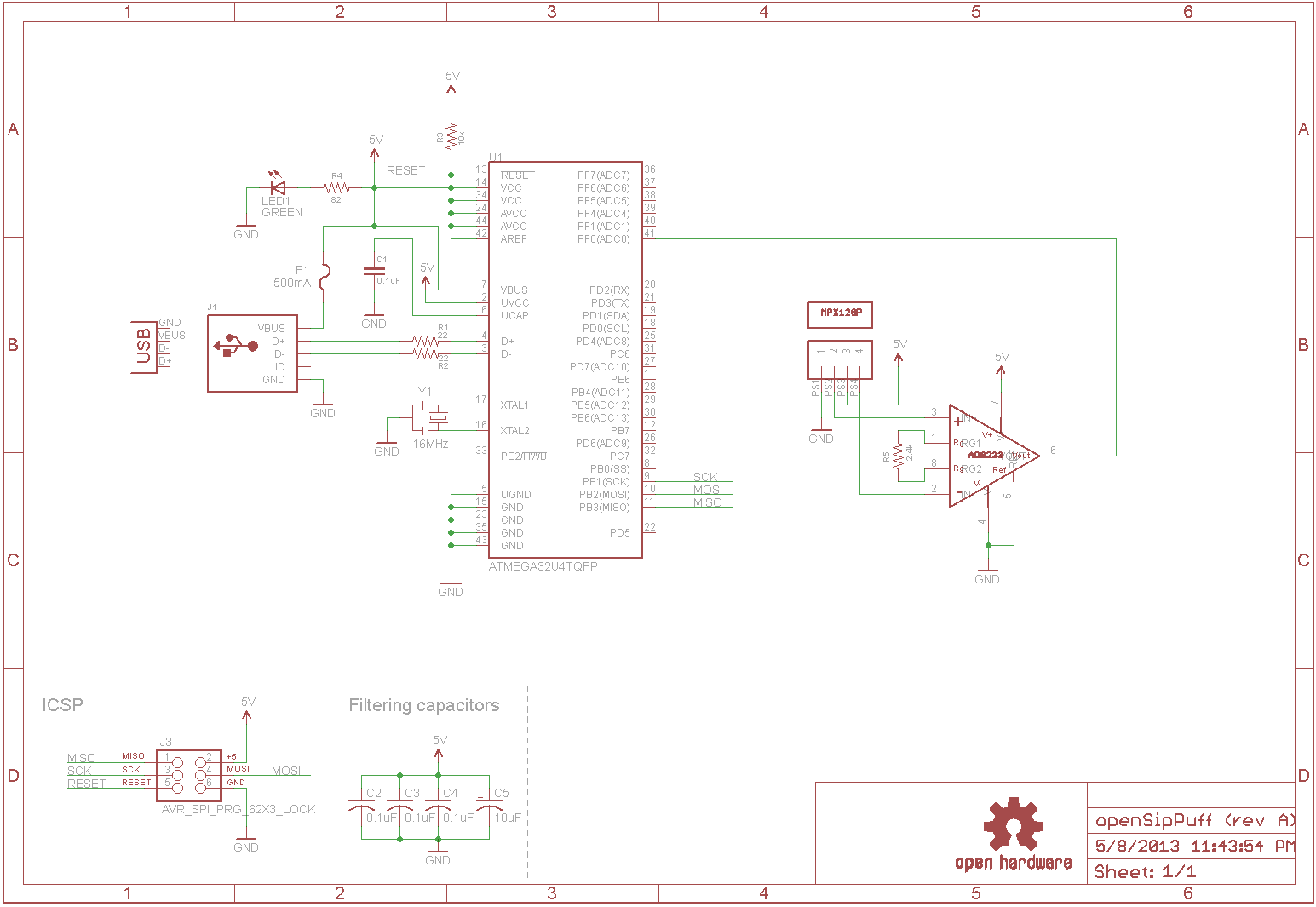Click the PF0(ADC0) pin label
1316x907 pixels.
(604, 239)
